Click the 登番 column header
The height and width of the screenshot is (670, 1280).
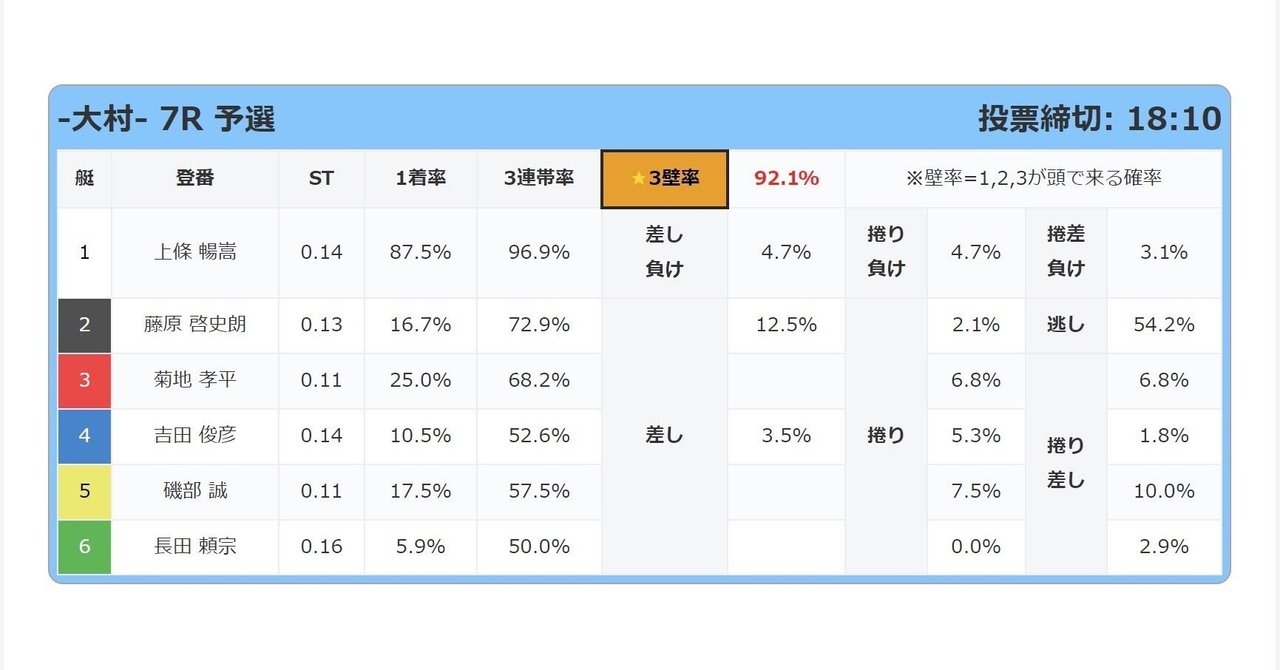click(x=195, y=179)
